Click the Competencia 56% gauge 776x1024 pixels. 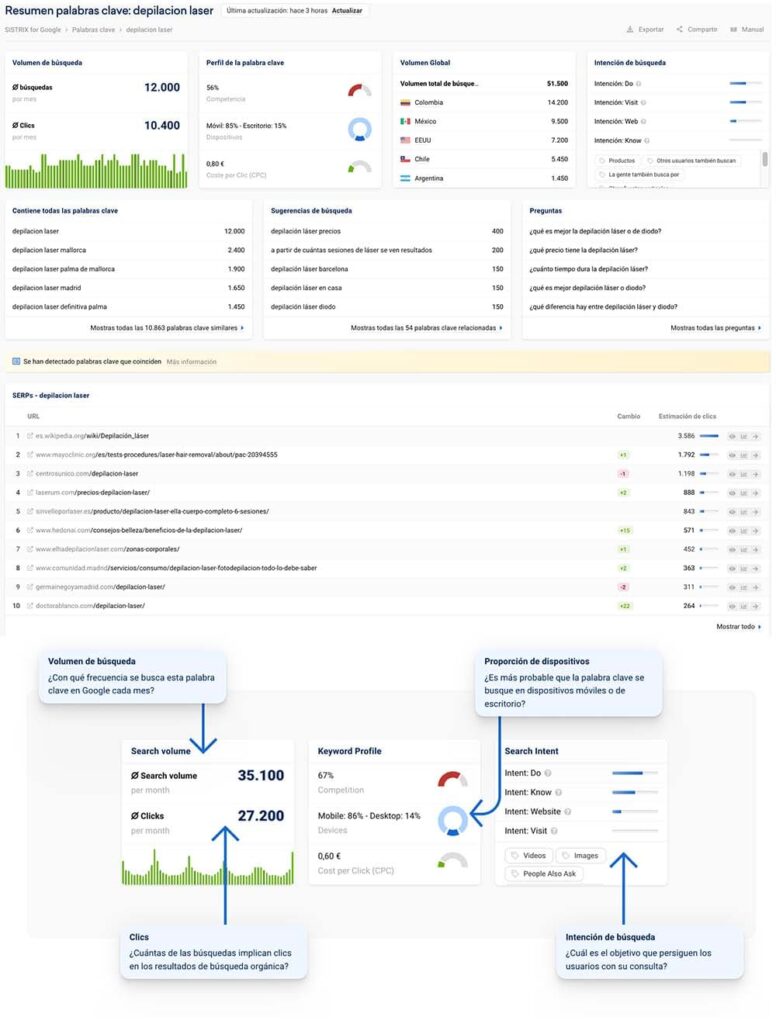tap(359, 90)
